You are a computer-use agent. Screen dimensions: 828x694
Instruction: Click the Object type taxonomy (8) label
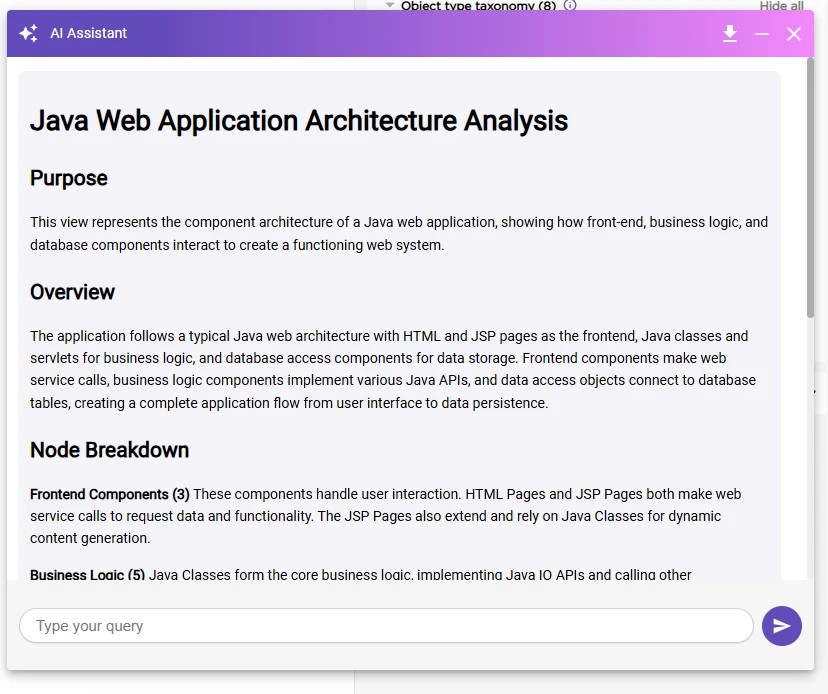[478, 5]
